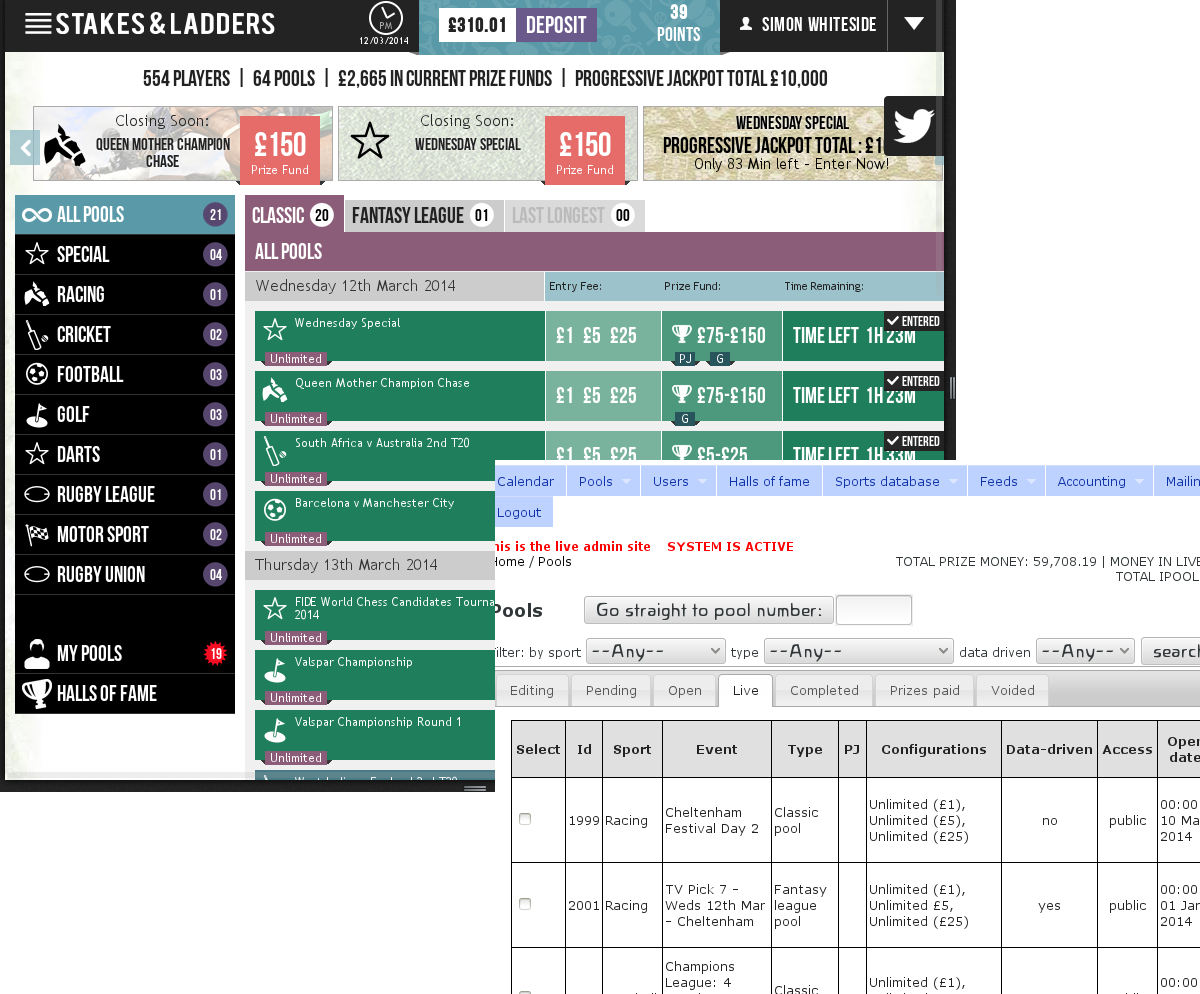Open My Pools in the sidebar
This screenshot has width=1200, height=994.
[125, 654]
